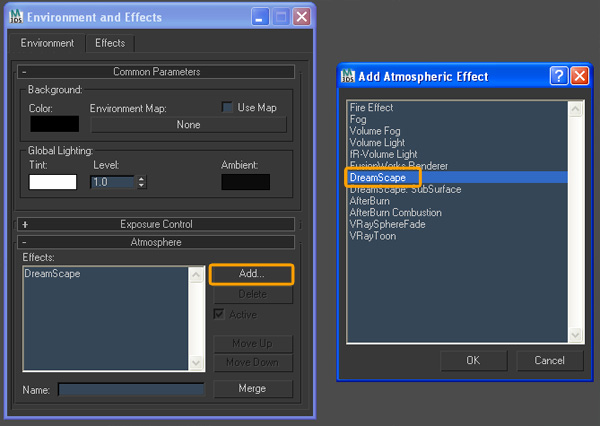Open the Background Color swatch
Screen dimensions: 600x426
[x=54, y=124]
